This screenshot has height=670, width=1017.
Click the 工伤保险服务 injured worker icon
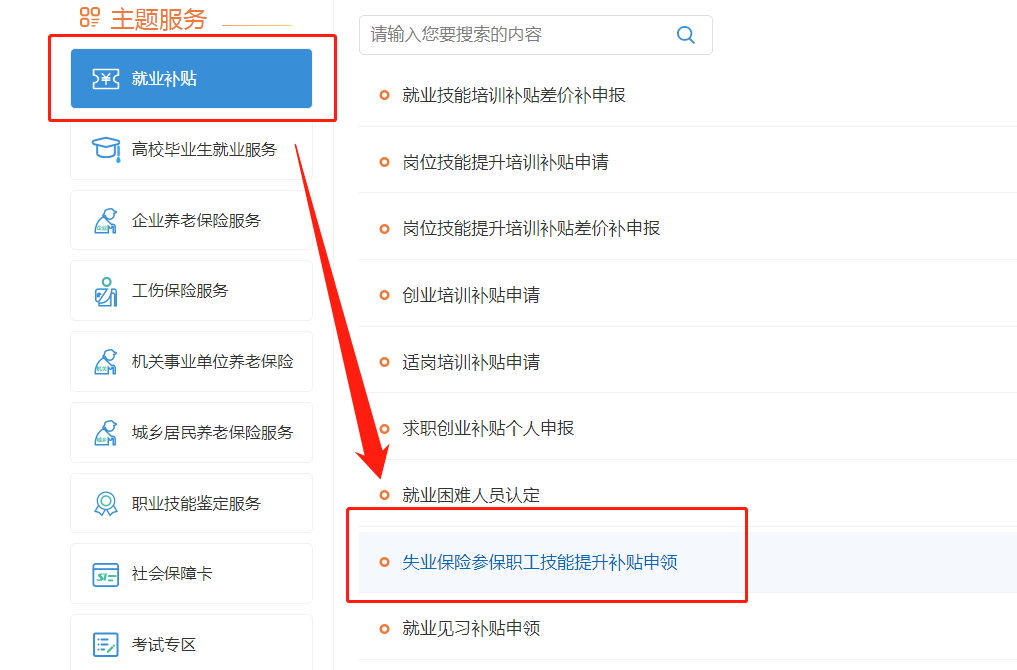(106, 291)
